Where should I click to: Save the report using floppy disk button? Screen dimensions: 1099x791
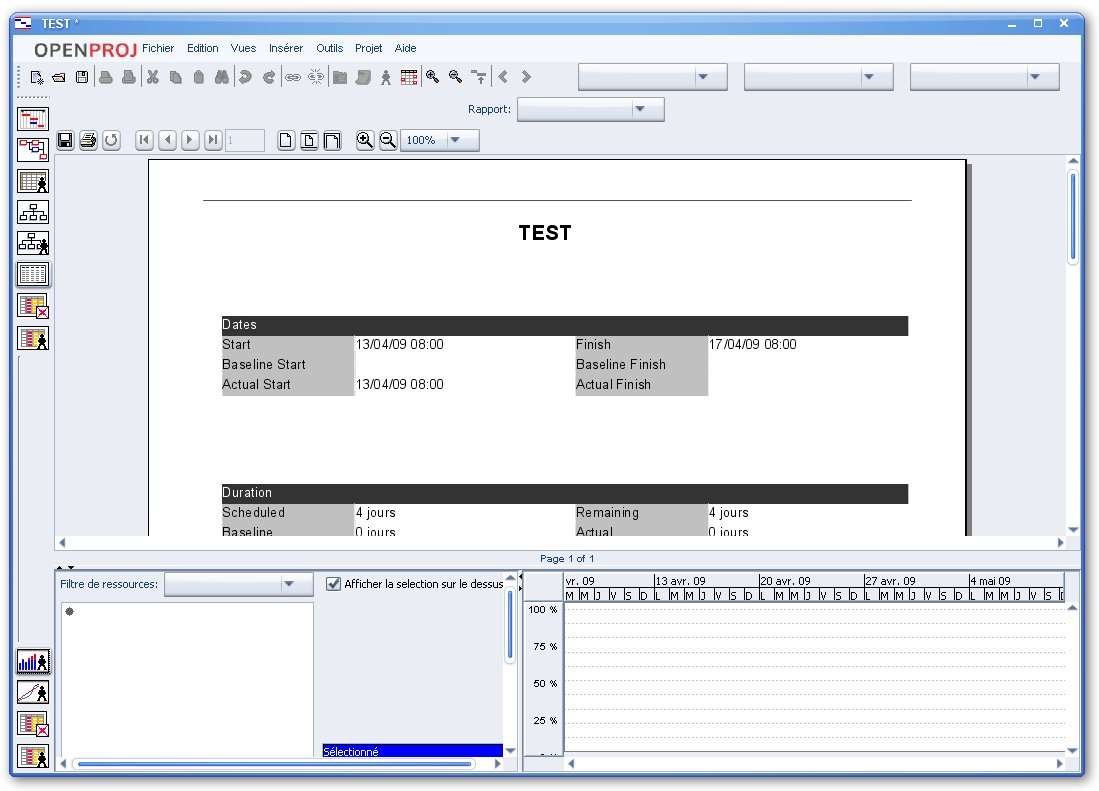click(x=65, y=141)
